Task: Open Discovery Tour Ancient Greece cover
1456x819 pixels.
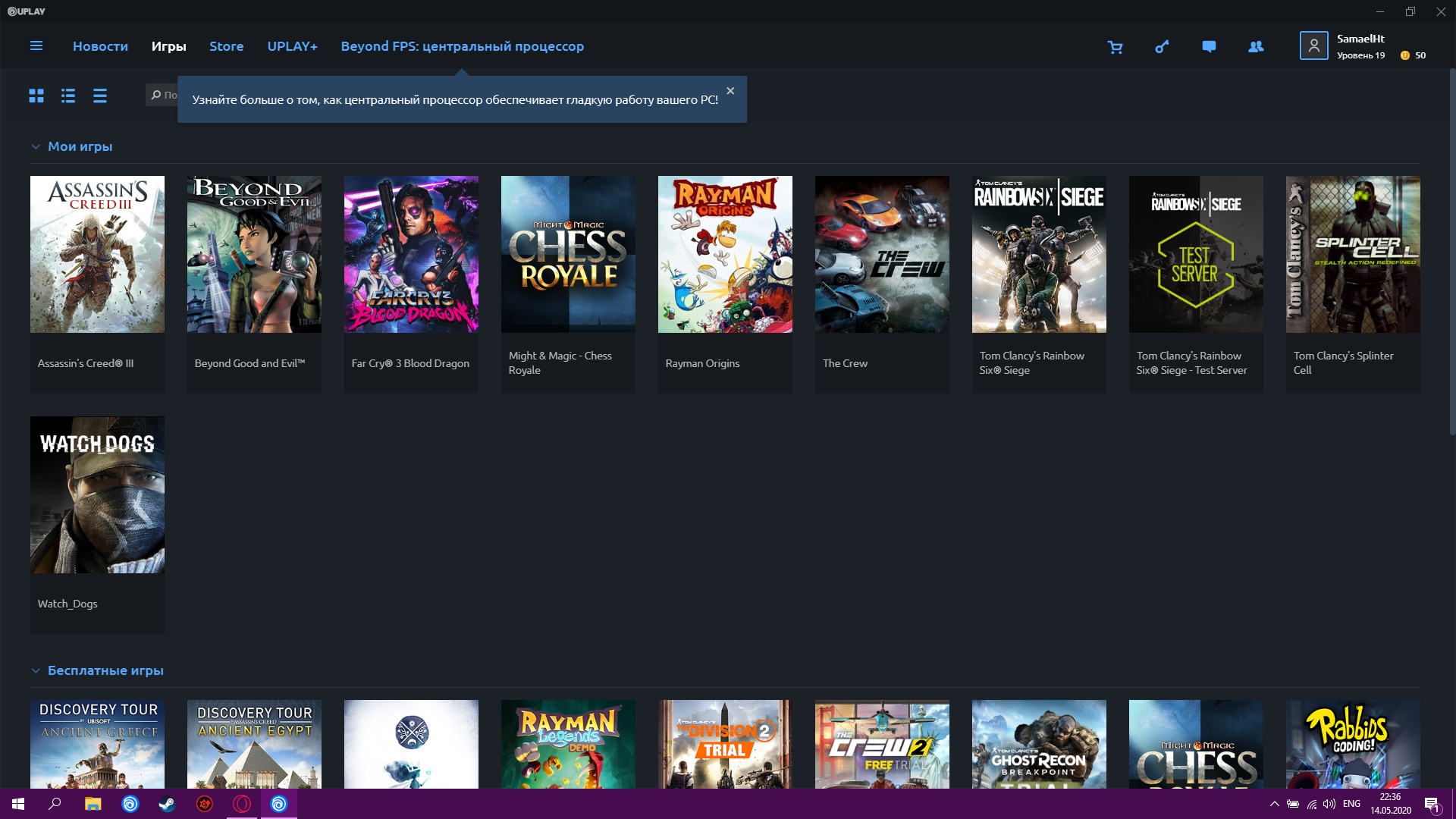Action: [x=97, y=744]
